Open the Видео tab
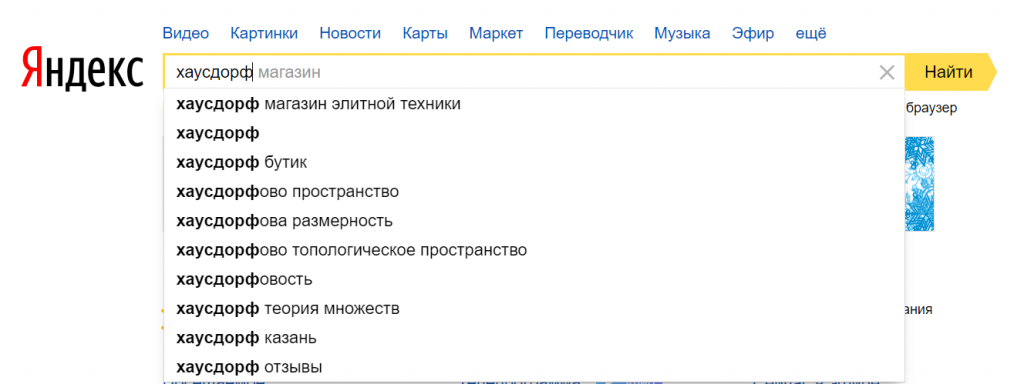Viewport: 1024px width, 384px height. click(185, 33)
